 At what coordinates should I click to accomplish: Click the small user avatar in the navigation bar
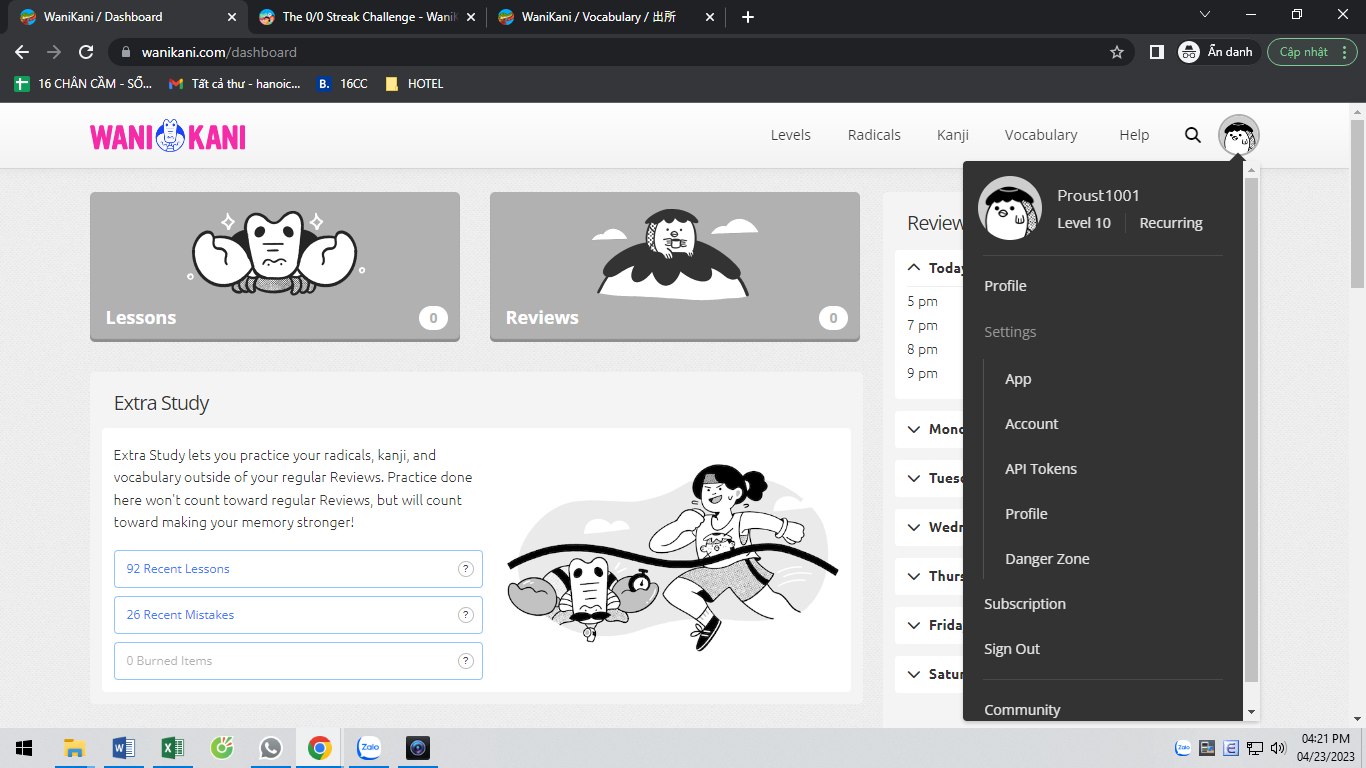[1239, 135]
